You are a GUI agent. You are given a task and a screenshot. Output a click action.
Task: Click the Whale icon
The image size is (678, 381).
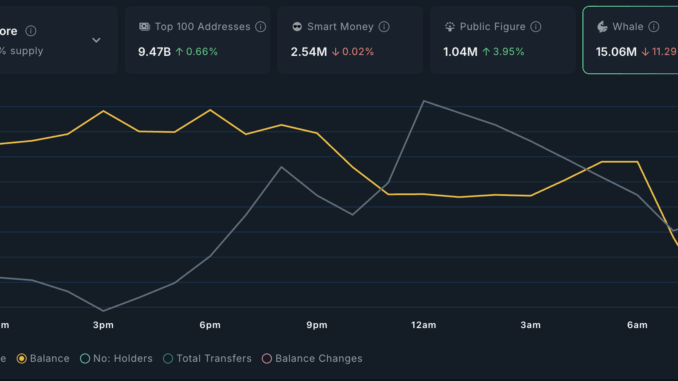(x=602, y=27)
